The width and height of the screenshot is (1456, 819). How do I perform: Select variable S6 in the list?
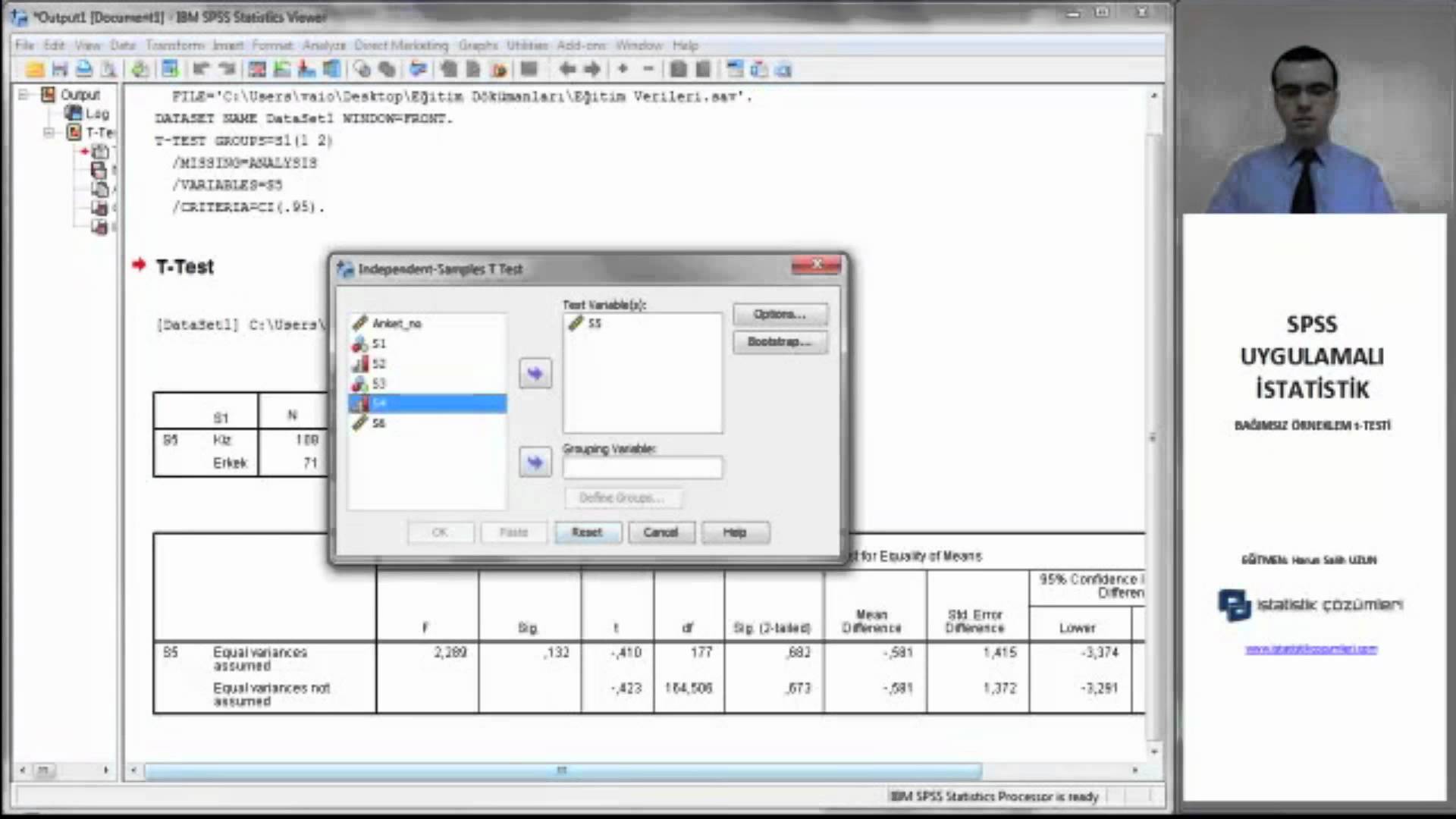click(x=427, y=423)
